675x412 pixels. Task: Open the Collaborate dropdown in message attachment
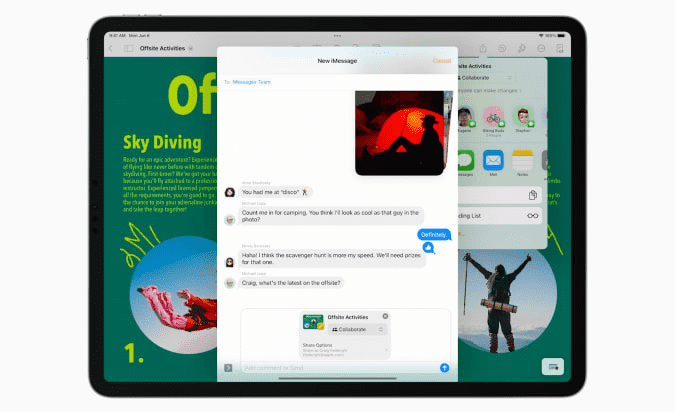(358, 329)
